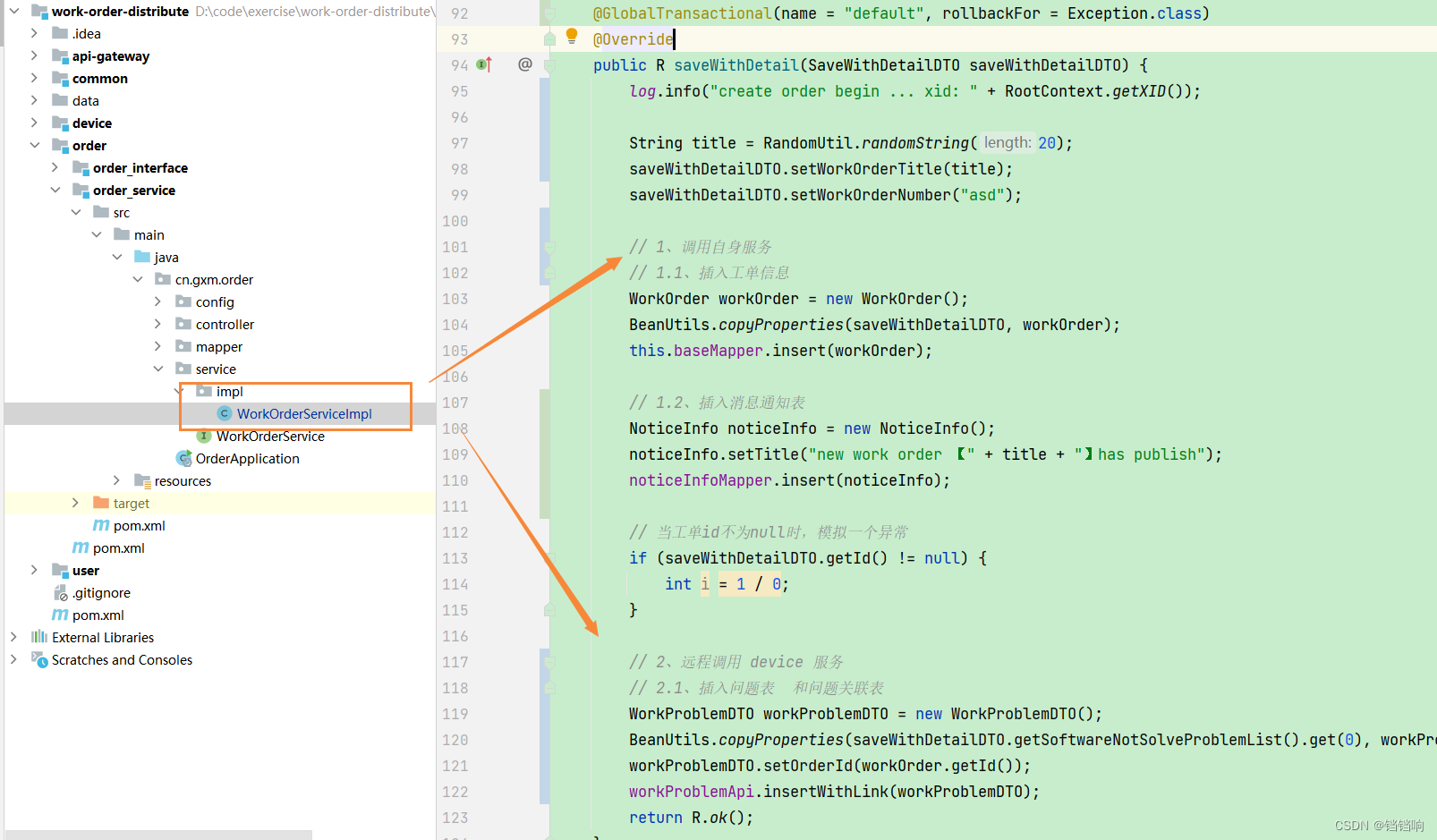Click the blue java source folder icon
This screenshot has height=840, width=1437.
point(142,257)
